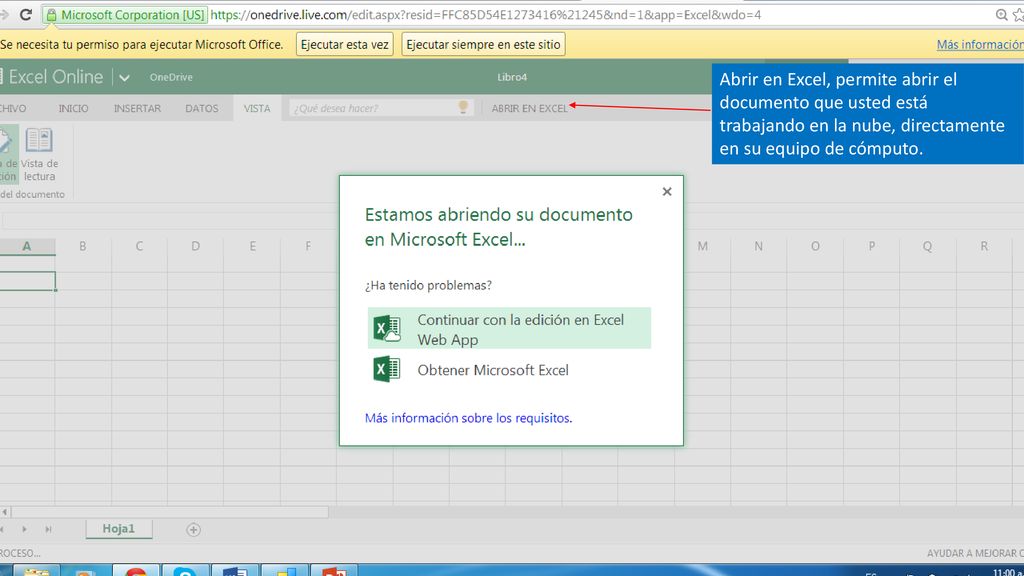Go to OneDrive from the header

point(171,77)
